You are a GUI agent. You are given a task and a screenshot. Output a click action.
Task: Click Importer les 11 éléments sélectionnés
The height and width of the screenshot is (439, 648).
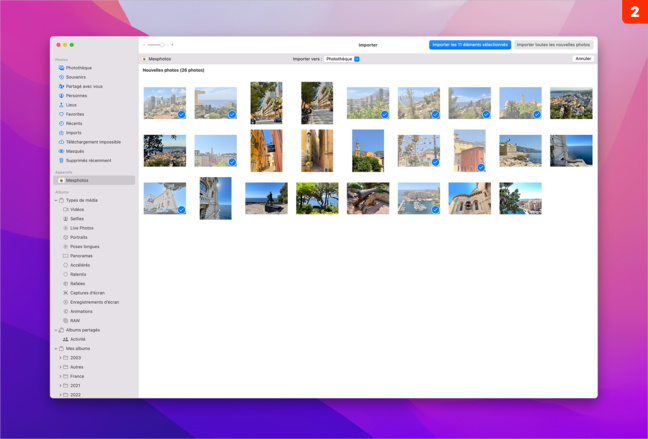coord(469,45)
